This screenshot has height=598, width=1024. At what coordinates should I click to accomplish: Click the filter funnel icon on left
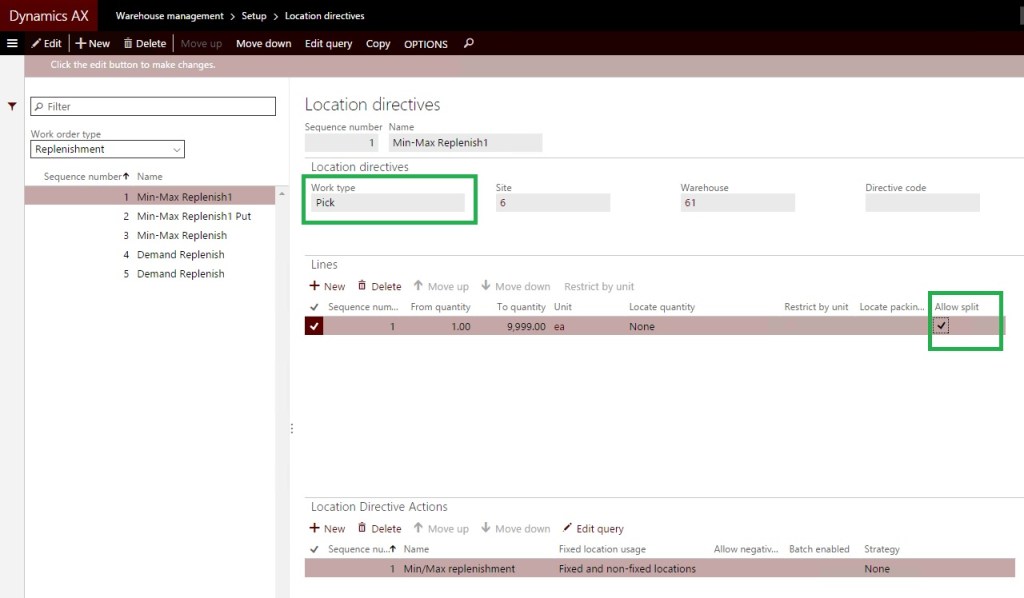(12, 106)
